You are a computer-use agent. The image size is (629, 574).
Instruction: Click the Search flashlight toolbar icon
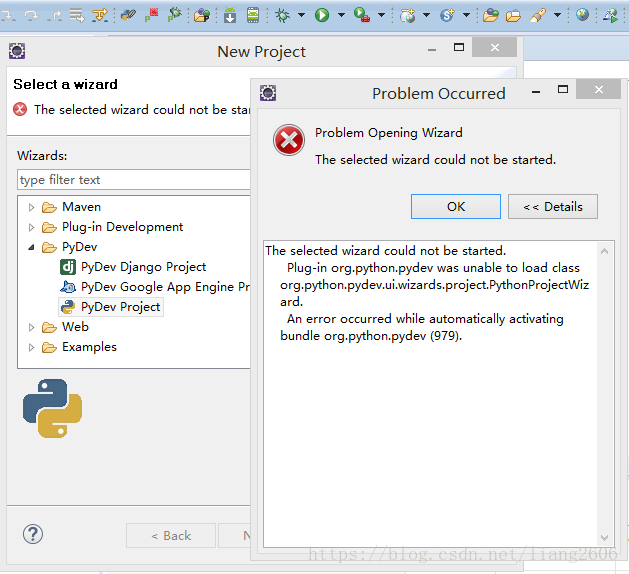(538, 15)
